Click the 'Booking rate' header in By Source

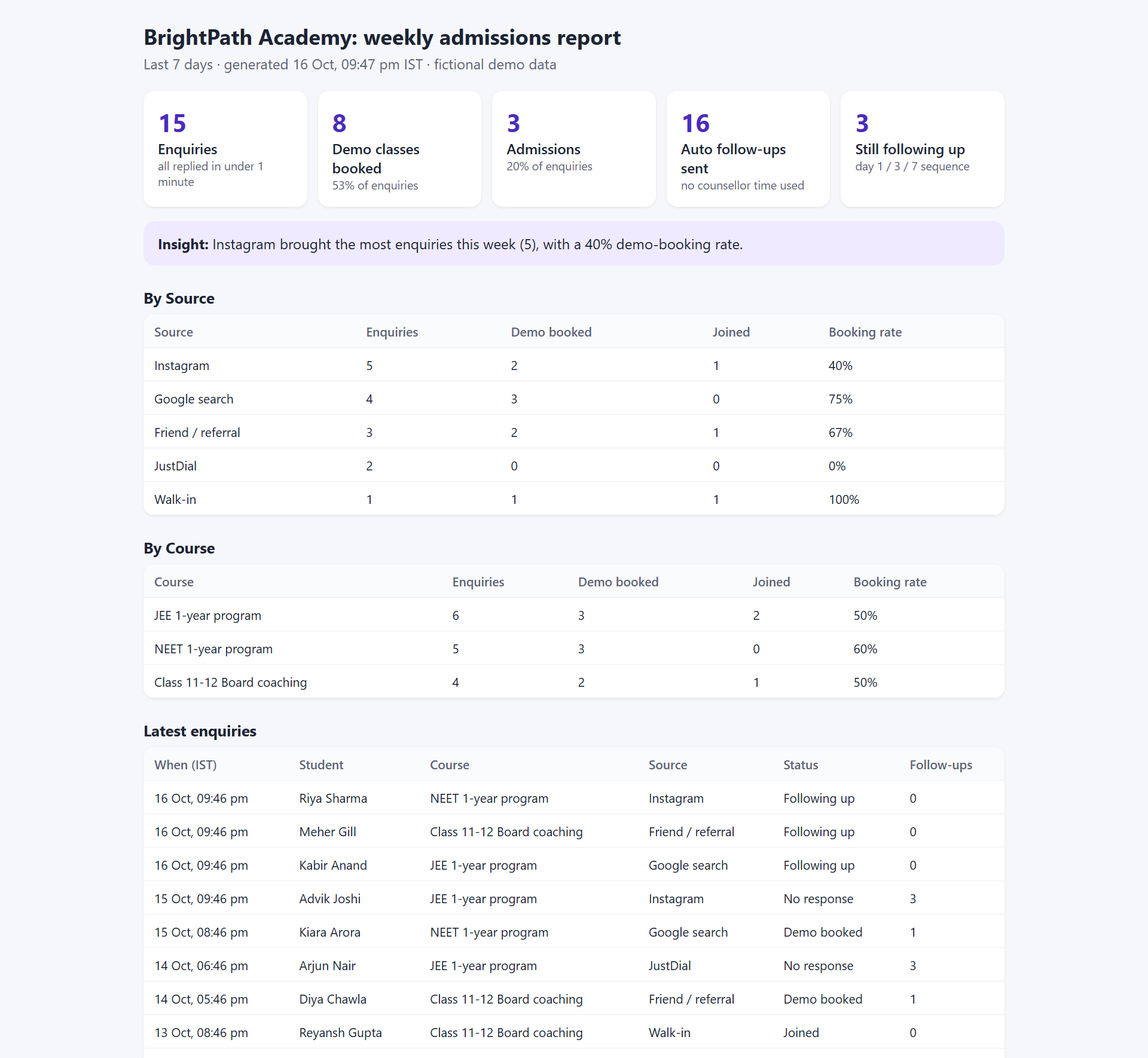point(865,332)
